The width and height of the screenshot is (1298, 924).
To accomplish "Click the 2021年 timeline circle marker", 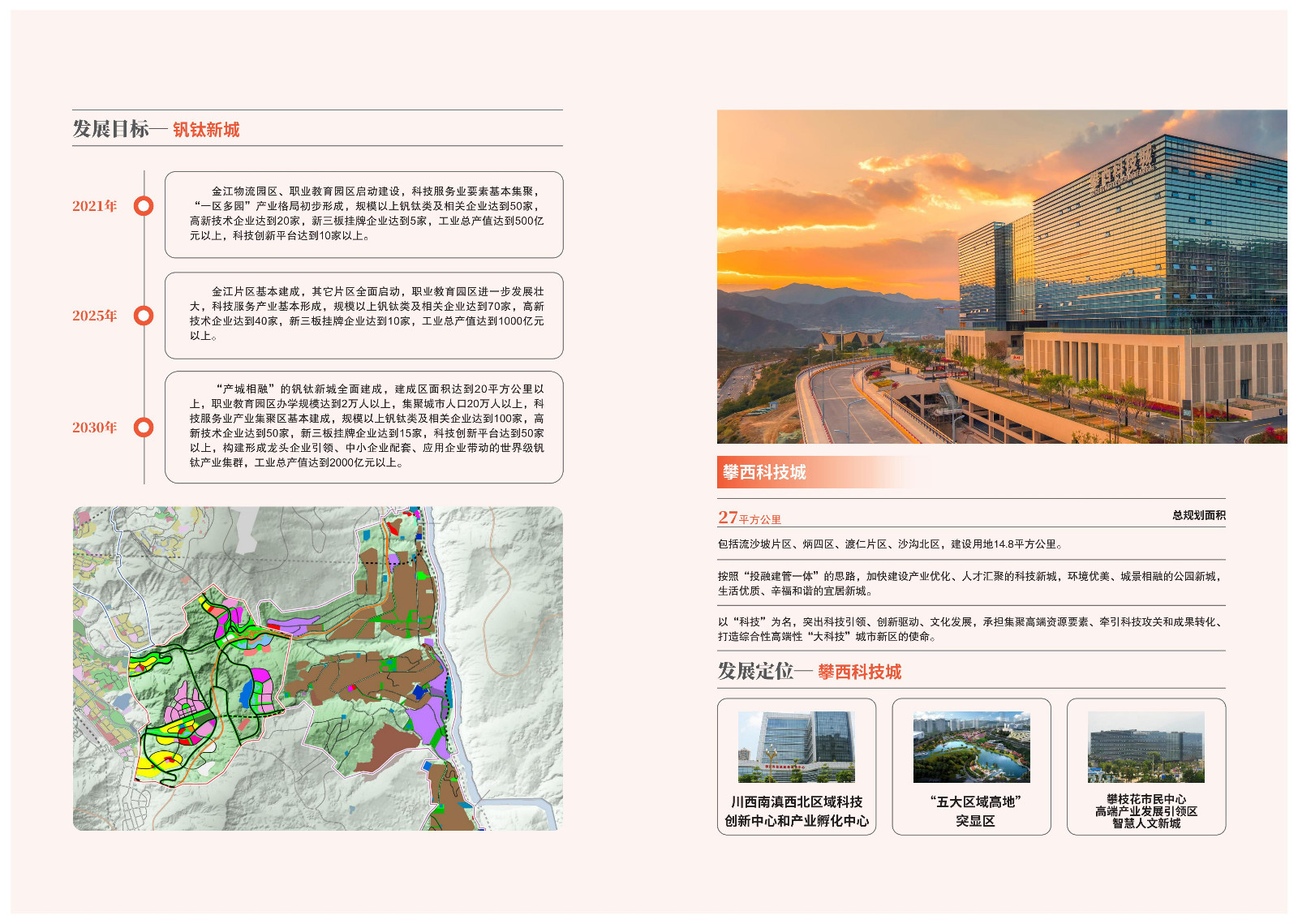I will pyautogui.click(x=144, y=206).
